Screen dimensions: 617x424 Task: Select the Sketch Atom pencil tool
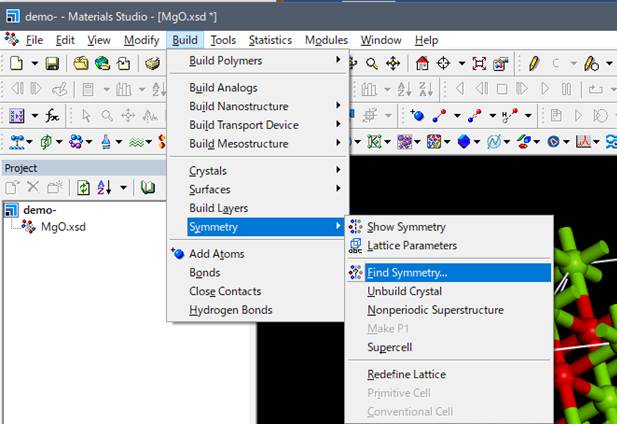[534, 63]
